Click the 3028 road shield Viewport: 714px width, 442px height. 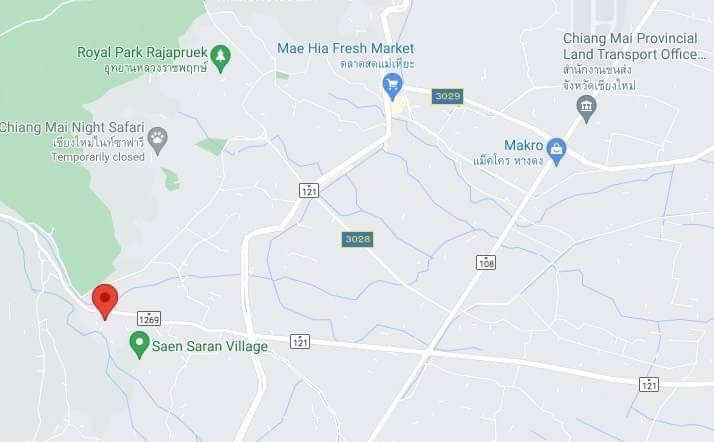point(357,239)
